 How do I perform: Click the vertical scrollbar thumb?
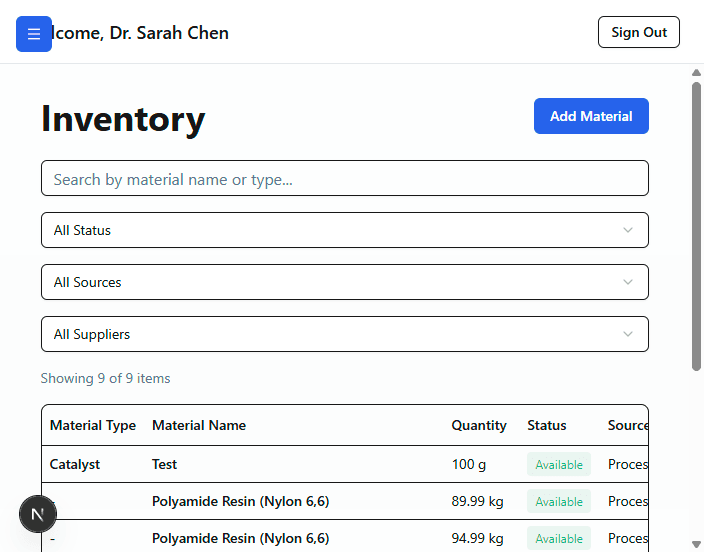[x=696, y=226]
